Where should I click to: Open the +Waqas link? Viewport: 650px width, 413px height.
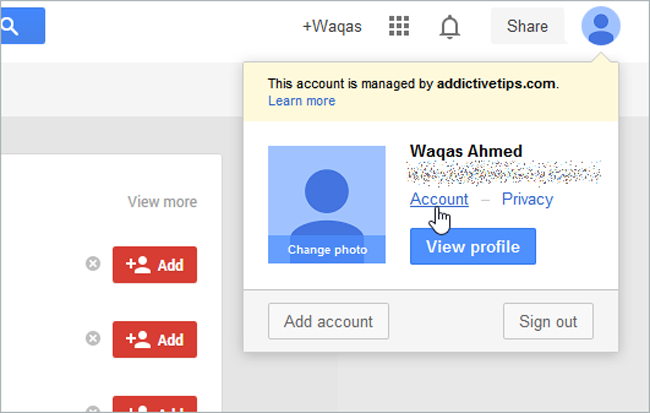[x=332, y=27]
